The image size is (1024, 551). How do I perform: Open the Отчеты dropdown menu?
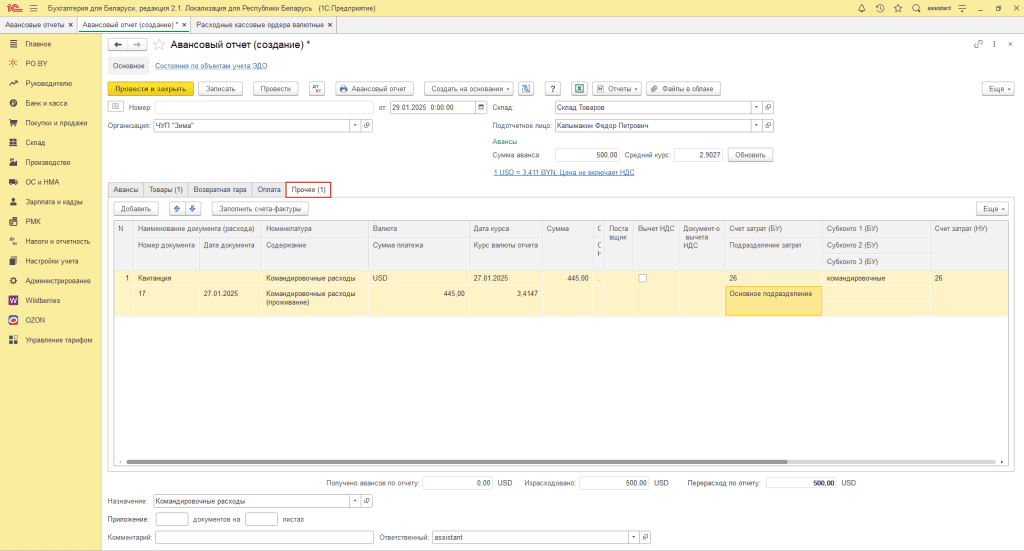click(x=617, y=89)
